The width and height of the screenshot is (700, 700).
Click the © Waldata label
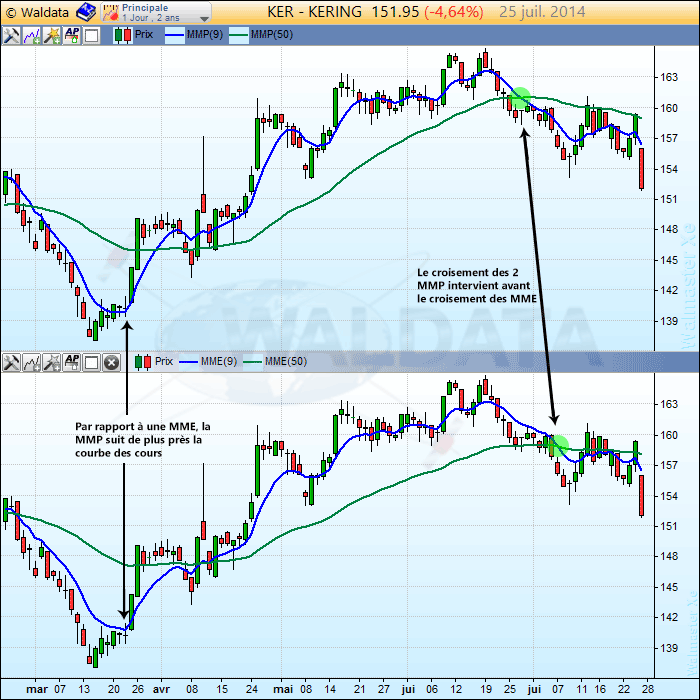click(38, 12)
